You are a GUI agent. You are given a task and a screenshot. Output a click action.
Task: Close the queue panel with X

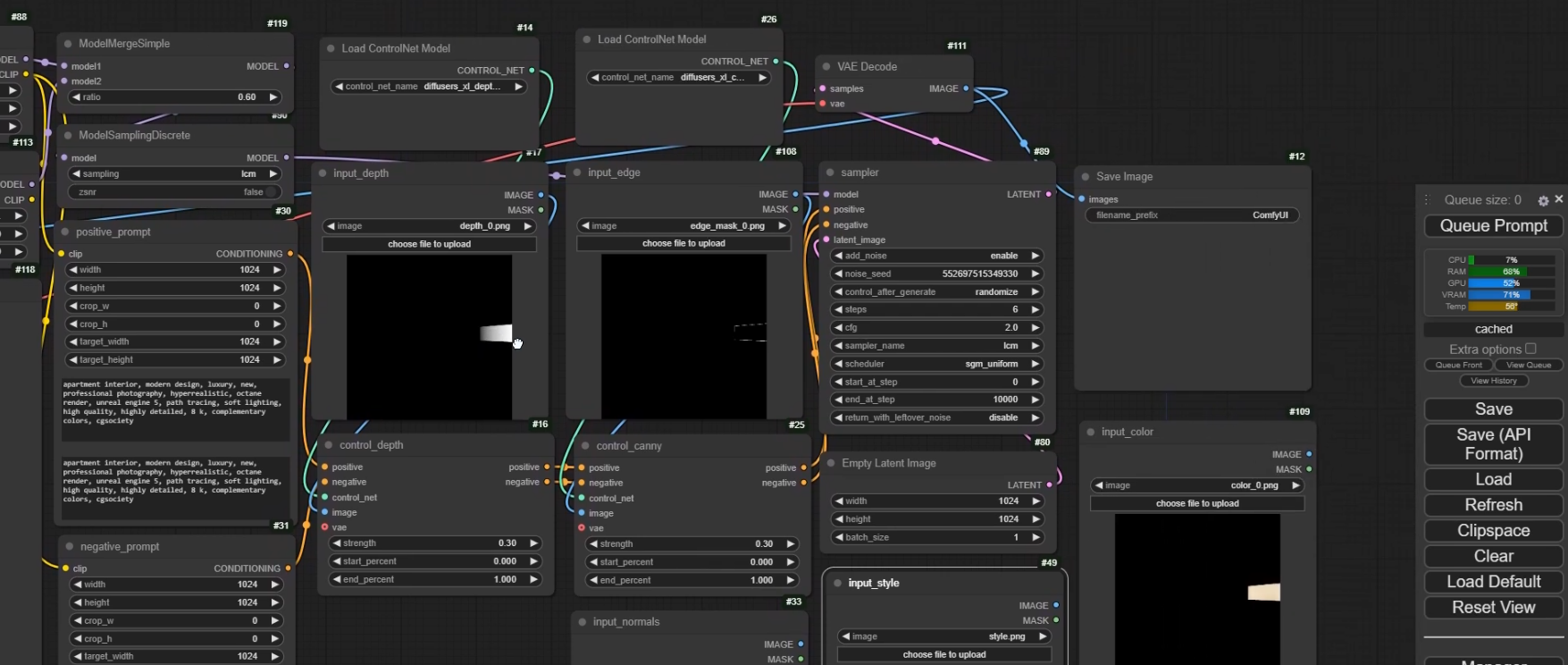click(x=1559, y=199)
